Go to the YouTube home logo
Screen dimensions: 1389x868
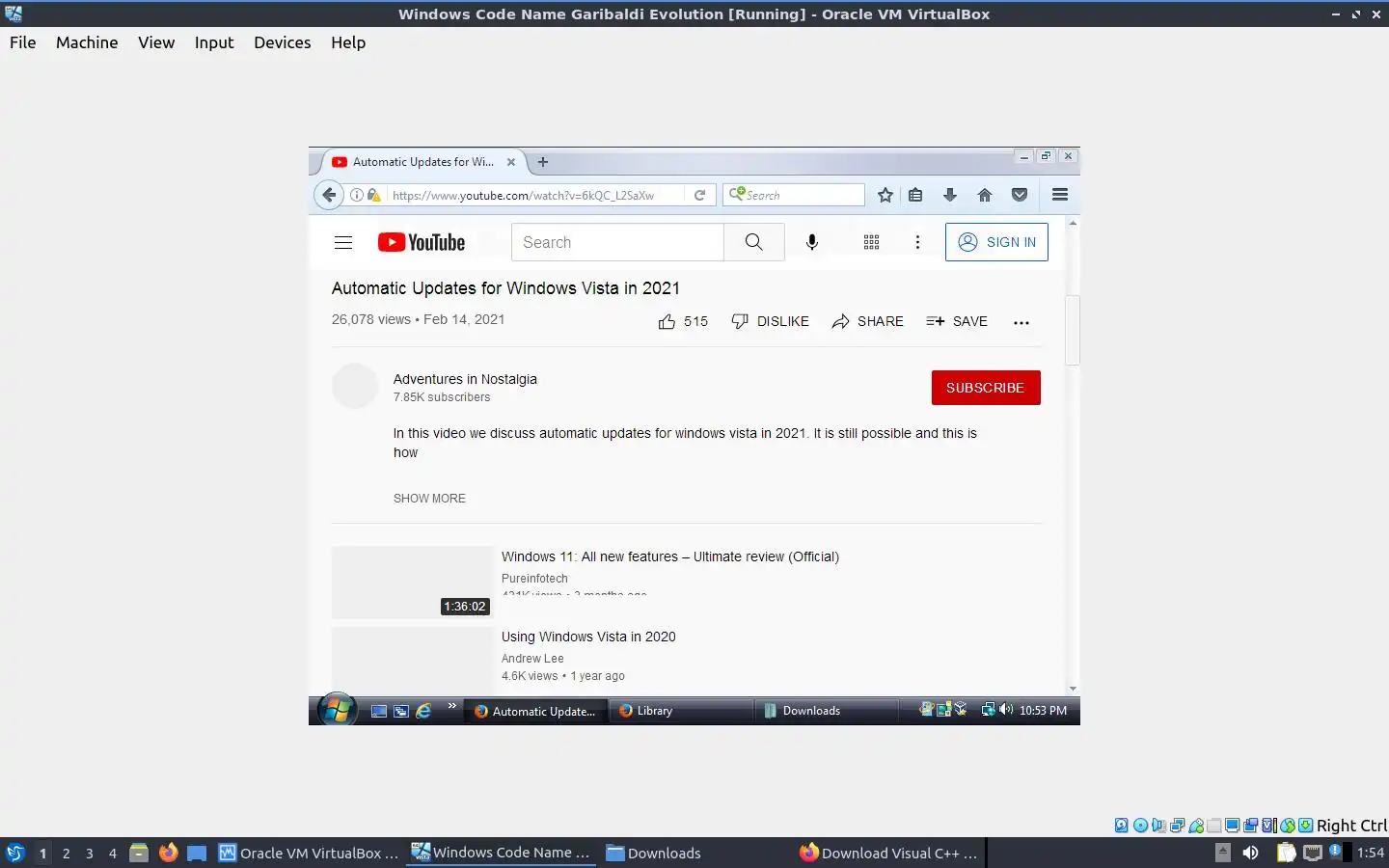422,242
